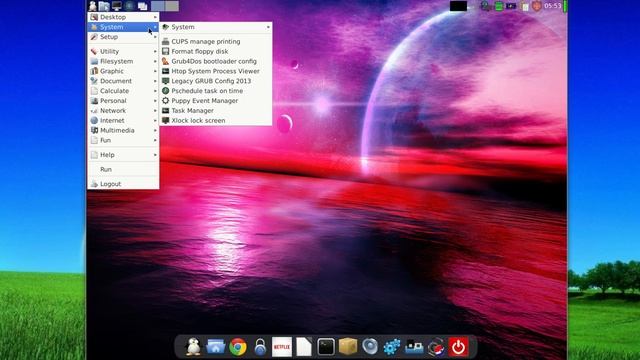Click the padlock icon in the dock
Image resolution: width=640 pixels, height=360 pixels.
(260, 347)
